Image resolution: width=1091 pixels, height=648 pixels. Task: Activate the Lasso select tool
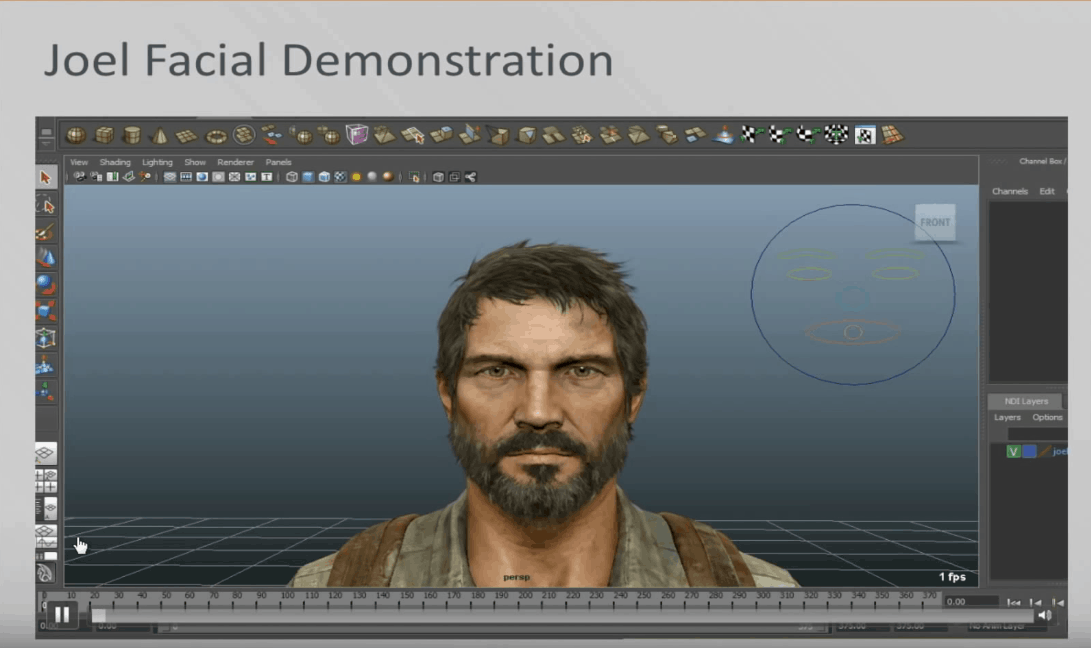point(46,205)
